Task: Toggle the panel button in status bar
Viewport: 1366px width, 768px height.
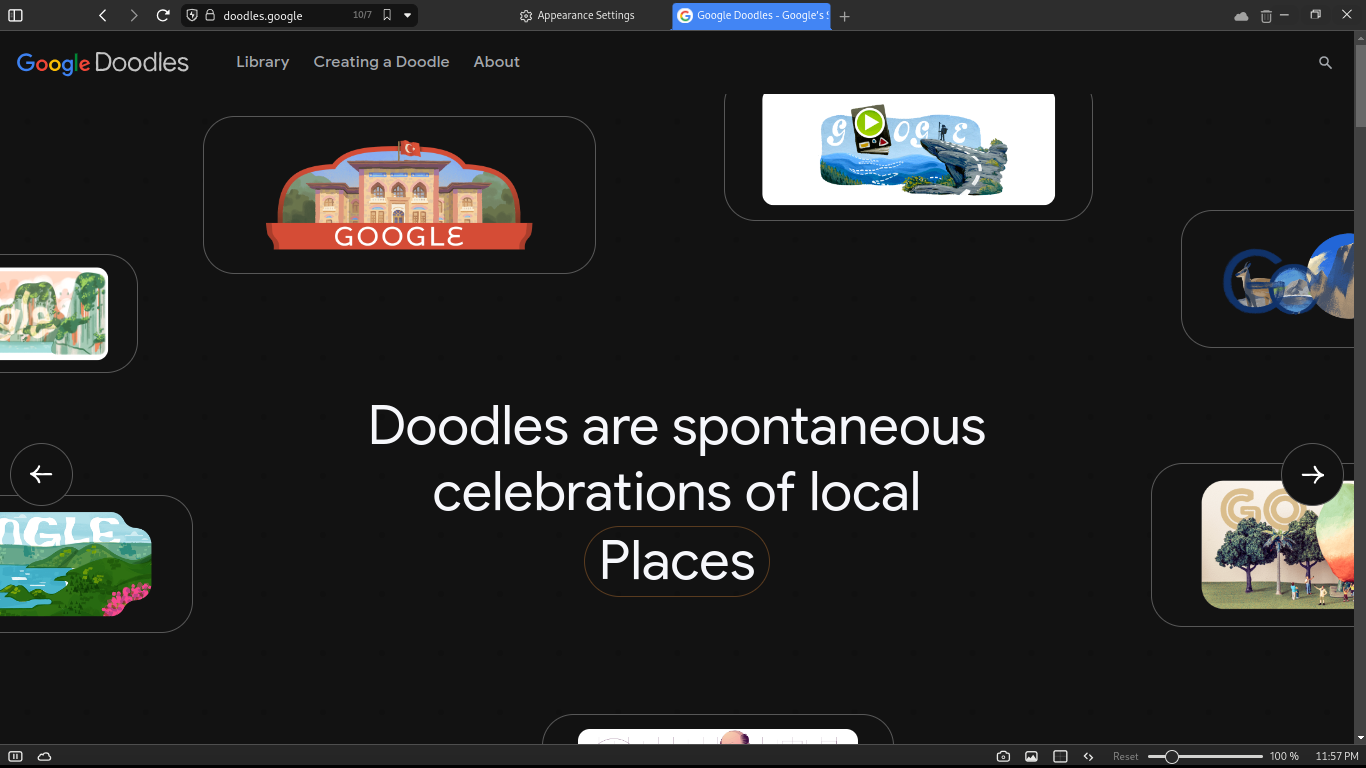Action: click(x=15, y=756)
